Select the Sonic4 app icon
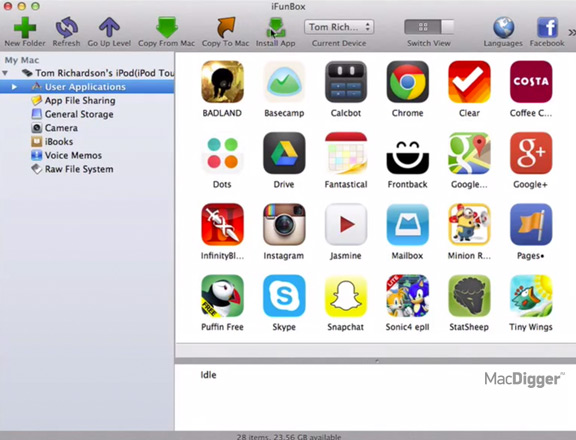The height and width of the screenshot is (440, 576). point(407,296)
